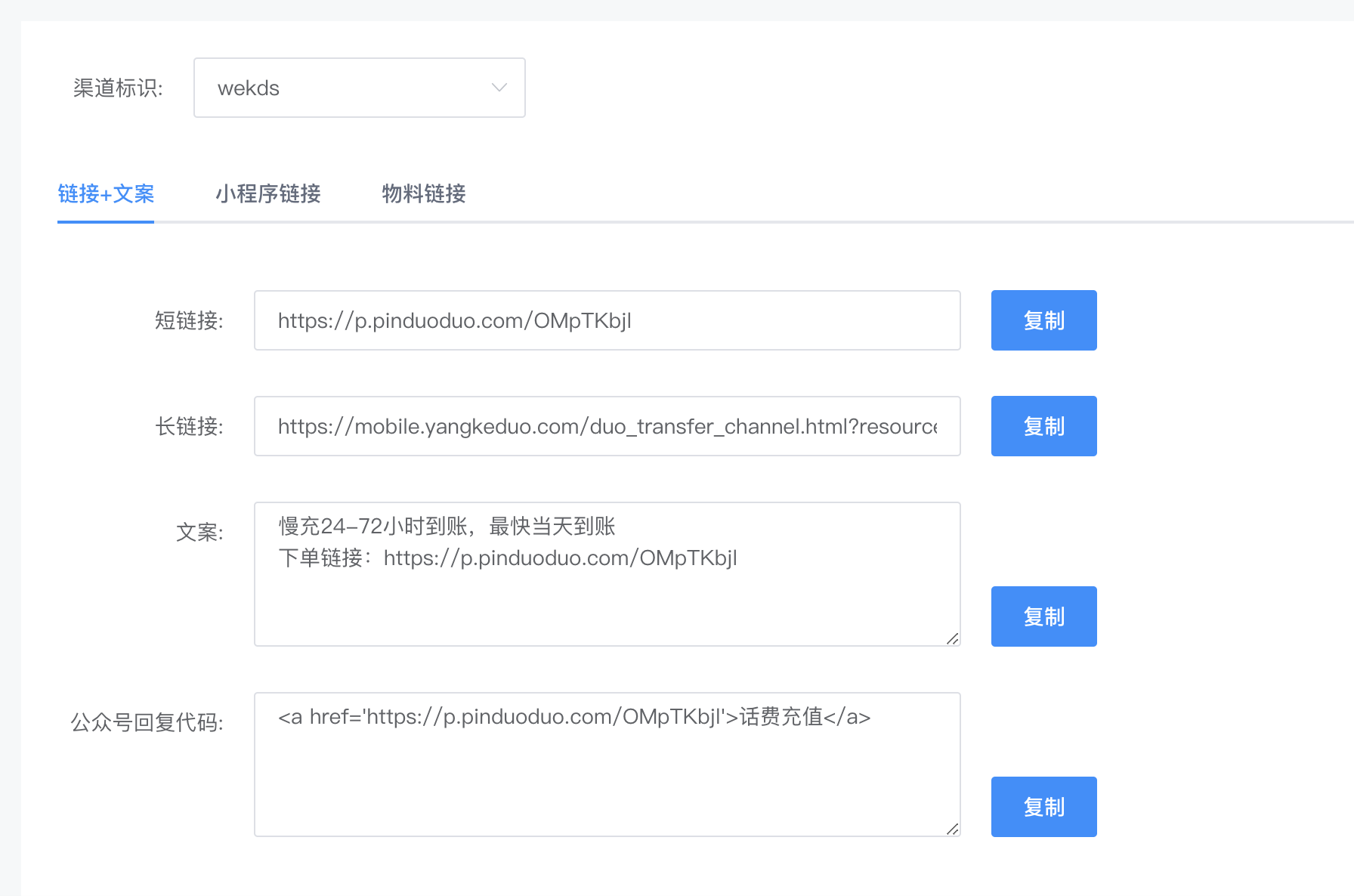This screenshot has height=896, width=1354.
Task: Select the 长链接 label
Action: [x=189, y=427]
